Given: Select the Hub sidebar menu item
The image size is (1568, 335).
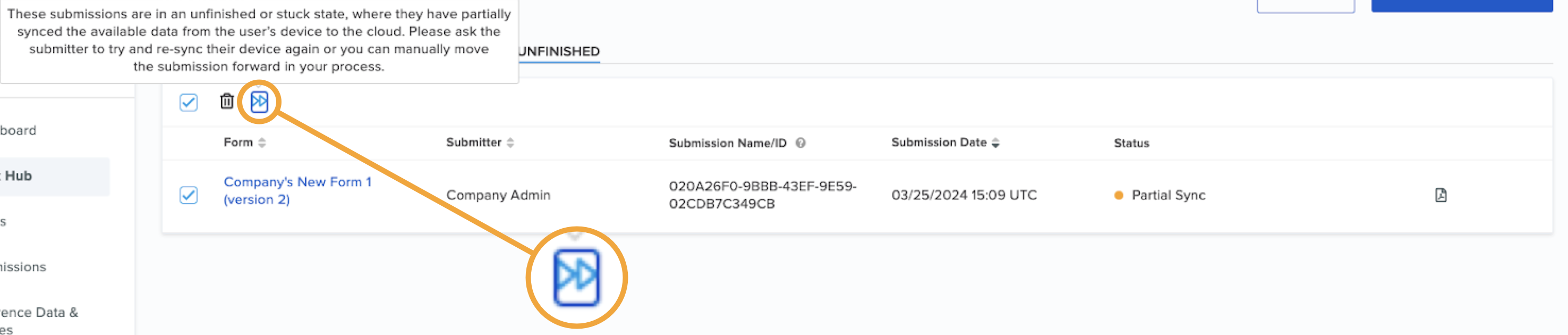Looking at the screenshot, I should (x=18, y=176).
